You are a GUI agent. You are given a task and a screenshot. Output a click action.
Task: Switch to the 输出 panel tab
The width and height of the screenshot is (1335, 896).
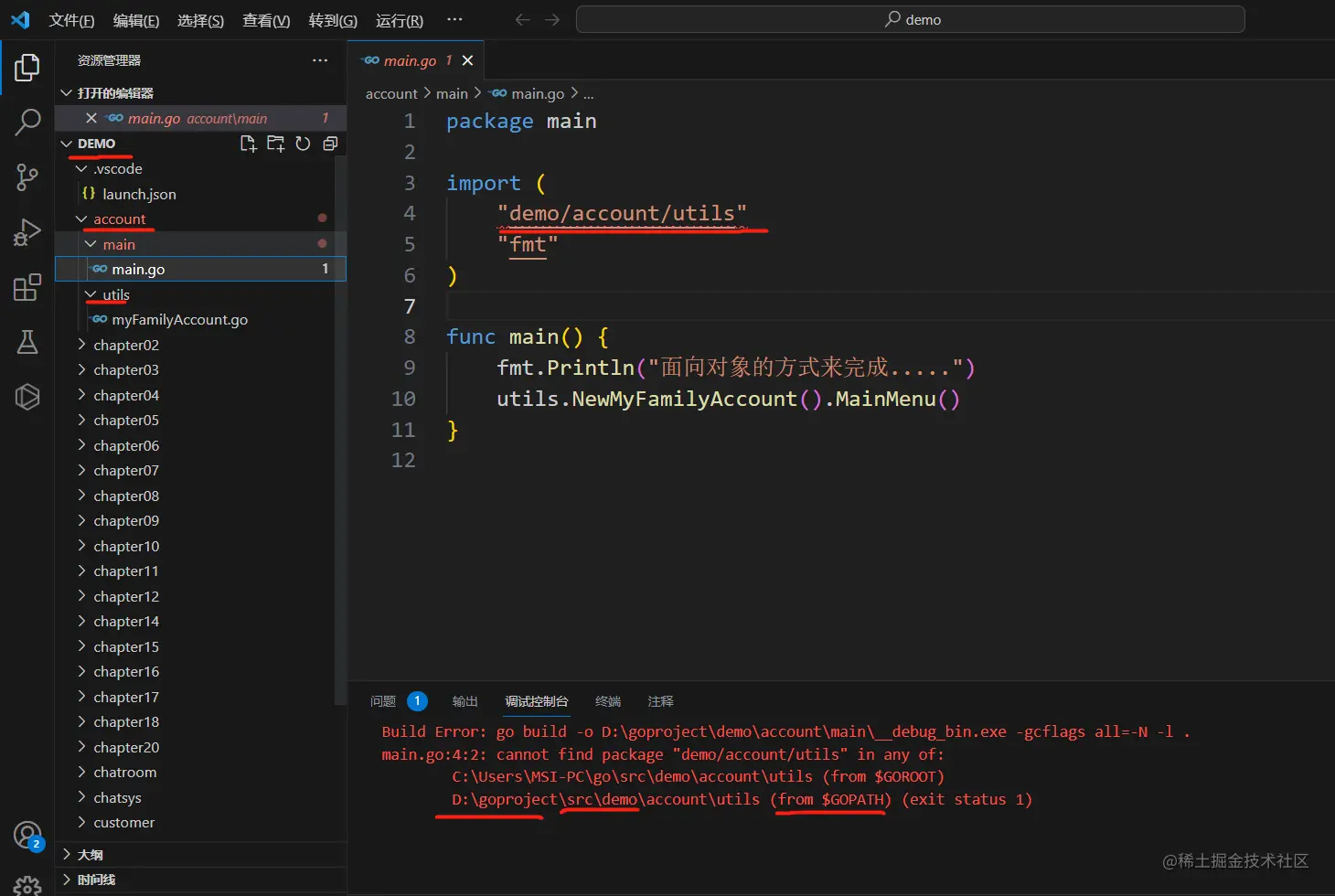point(465,701)
